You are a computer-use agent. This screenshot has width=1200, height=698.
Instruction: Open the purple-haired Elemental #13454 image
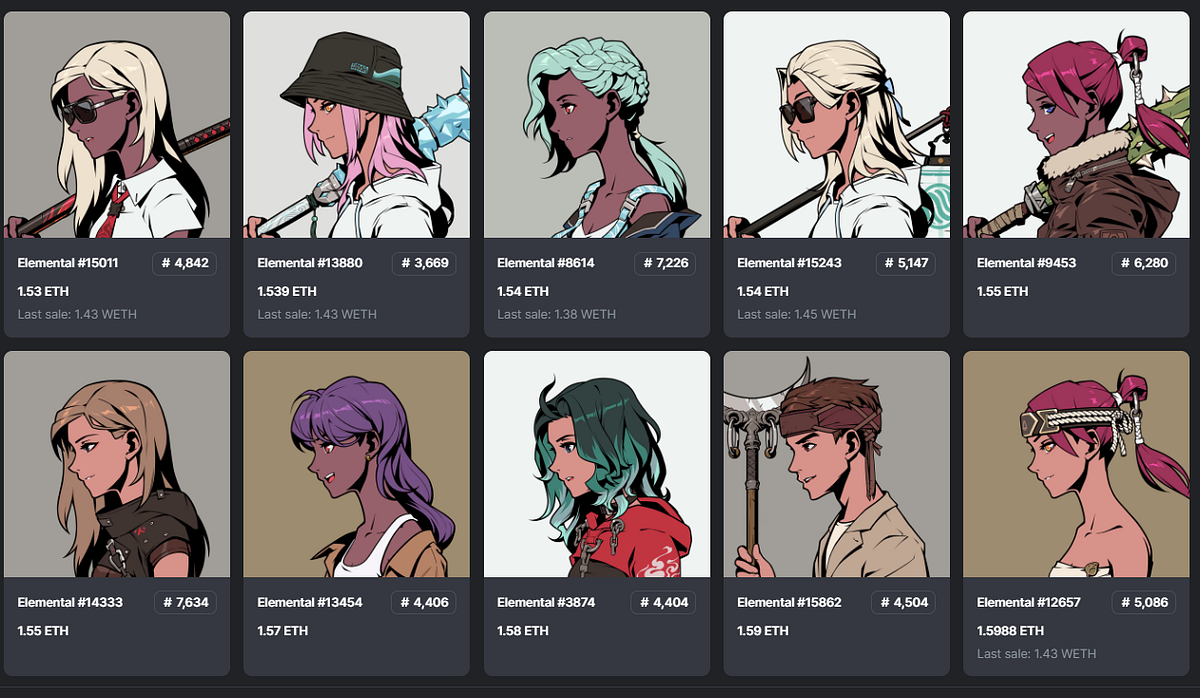pos(357,464)
